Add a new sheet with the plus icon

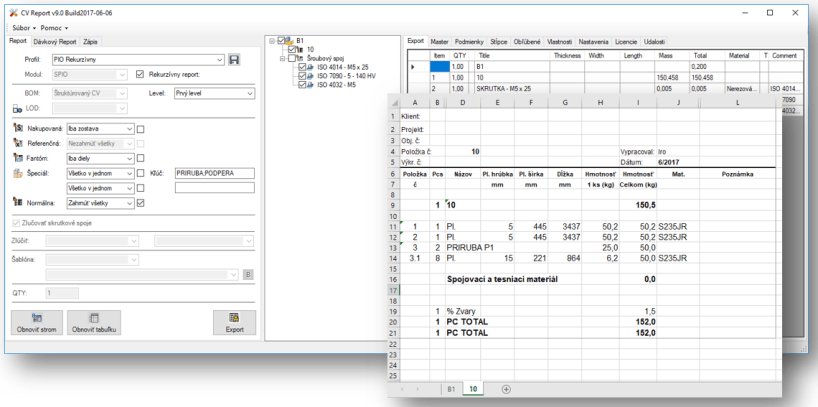[505, 387]
